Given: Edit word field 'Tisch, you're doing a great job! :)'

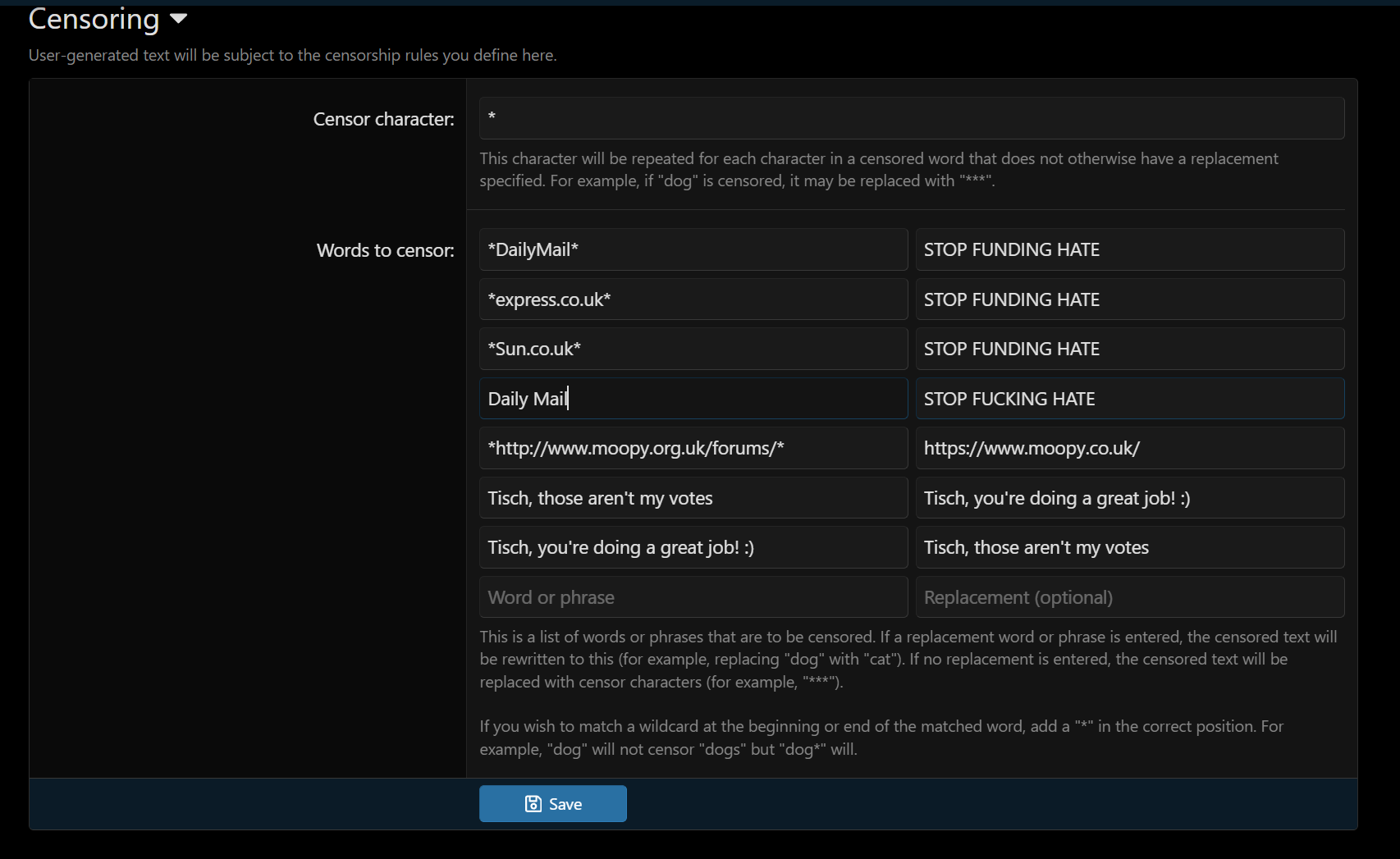Looking at the screenshot, I should 693,547.
